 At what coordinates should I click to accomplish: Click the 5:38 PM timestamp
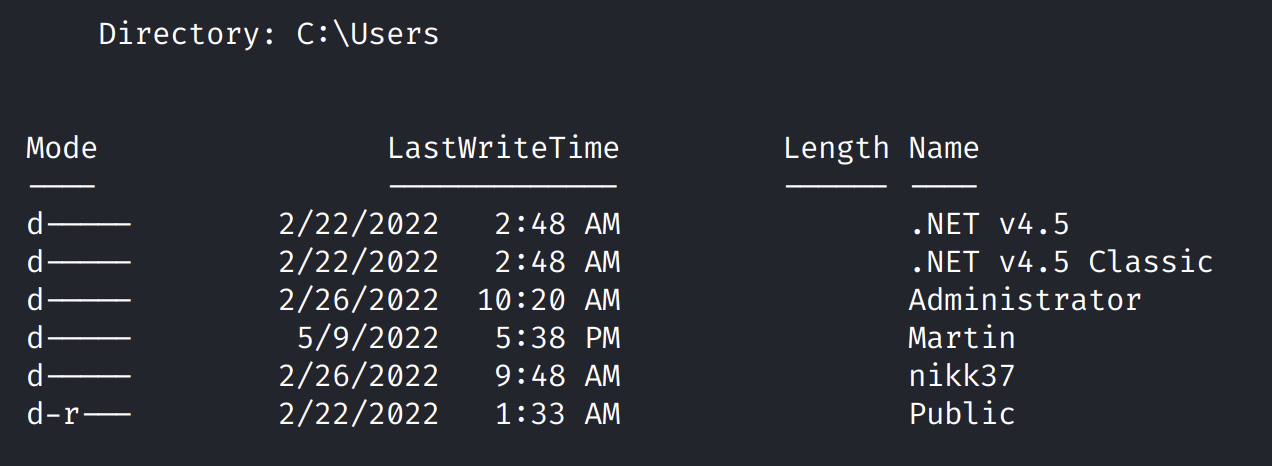point(557,338)
